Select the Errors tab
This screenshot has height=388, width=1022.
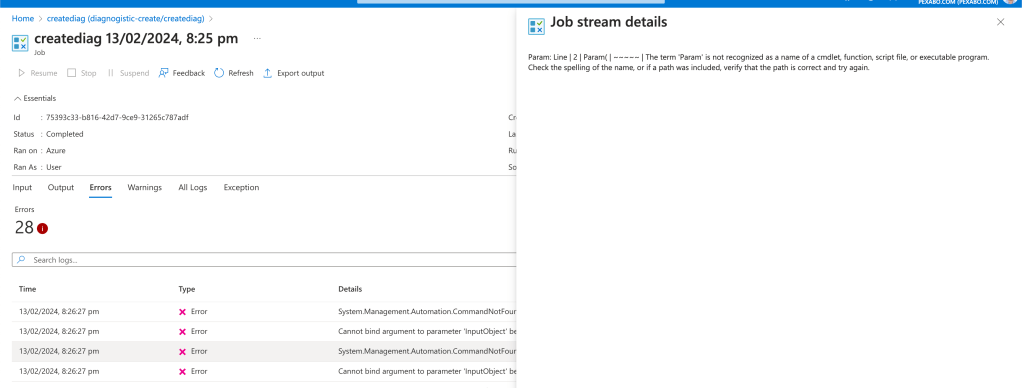(100, 187)
